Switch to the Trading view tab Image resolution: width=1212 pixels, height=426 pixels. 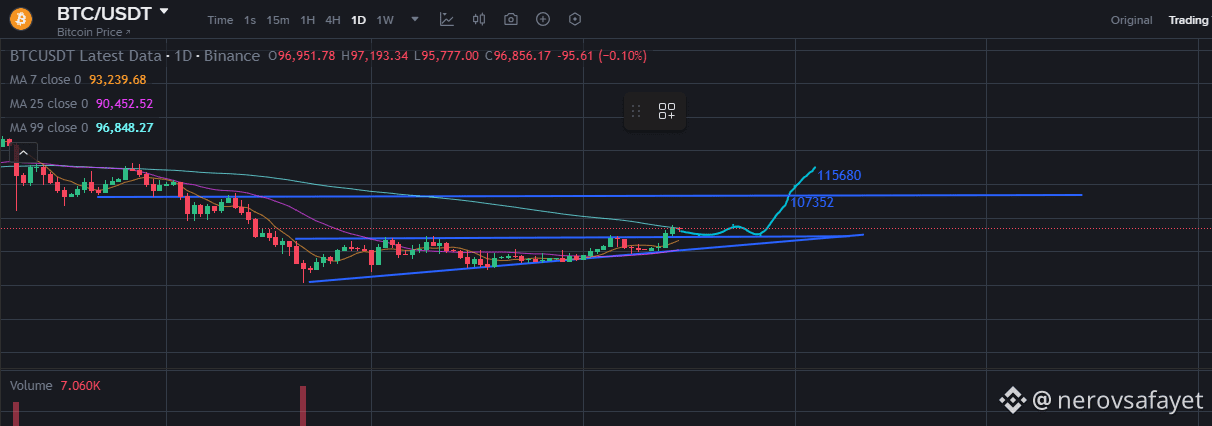coord(1189,20)
